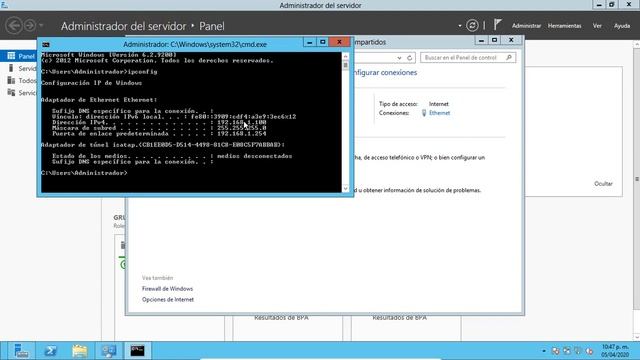Minimize the network sharing center window
Viewport: 640px width, 360px height.
click(x=481, y=40)
